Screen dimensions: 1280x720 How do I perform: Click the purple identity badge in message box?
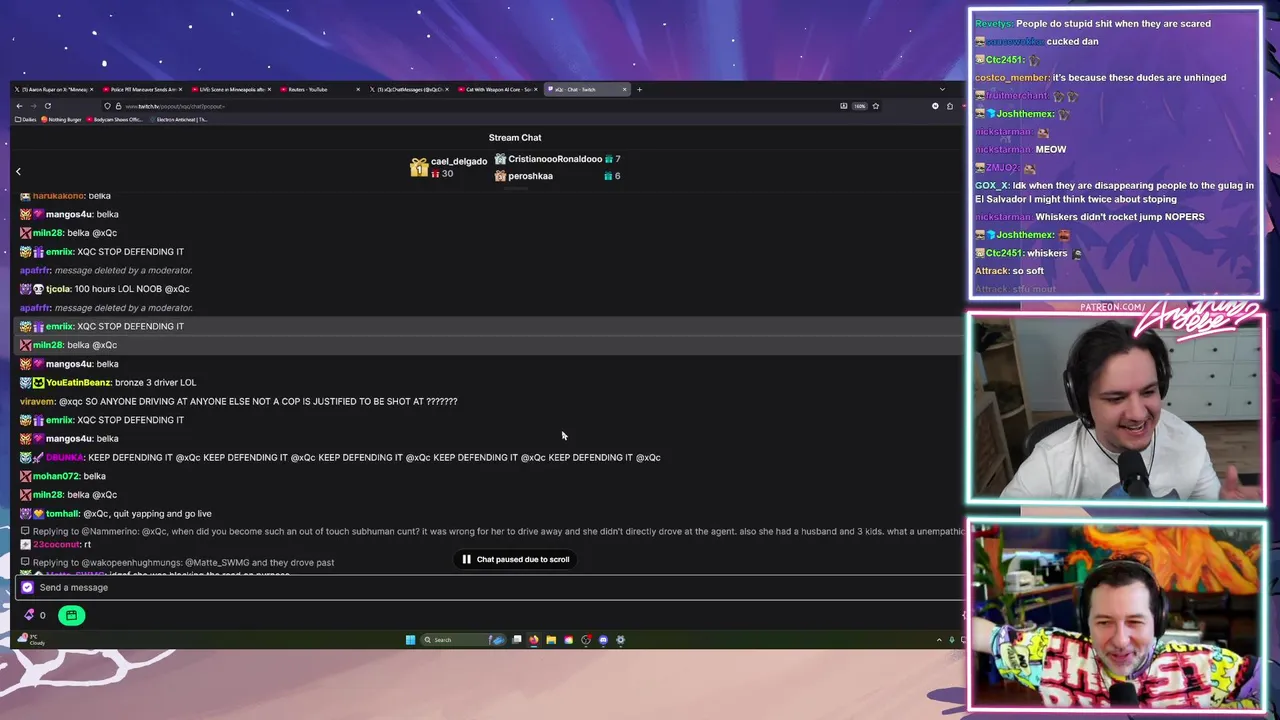tap(27, 587)
